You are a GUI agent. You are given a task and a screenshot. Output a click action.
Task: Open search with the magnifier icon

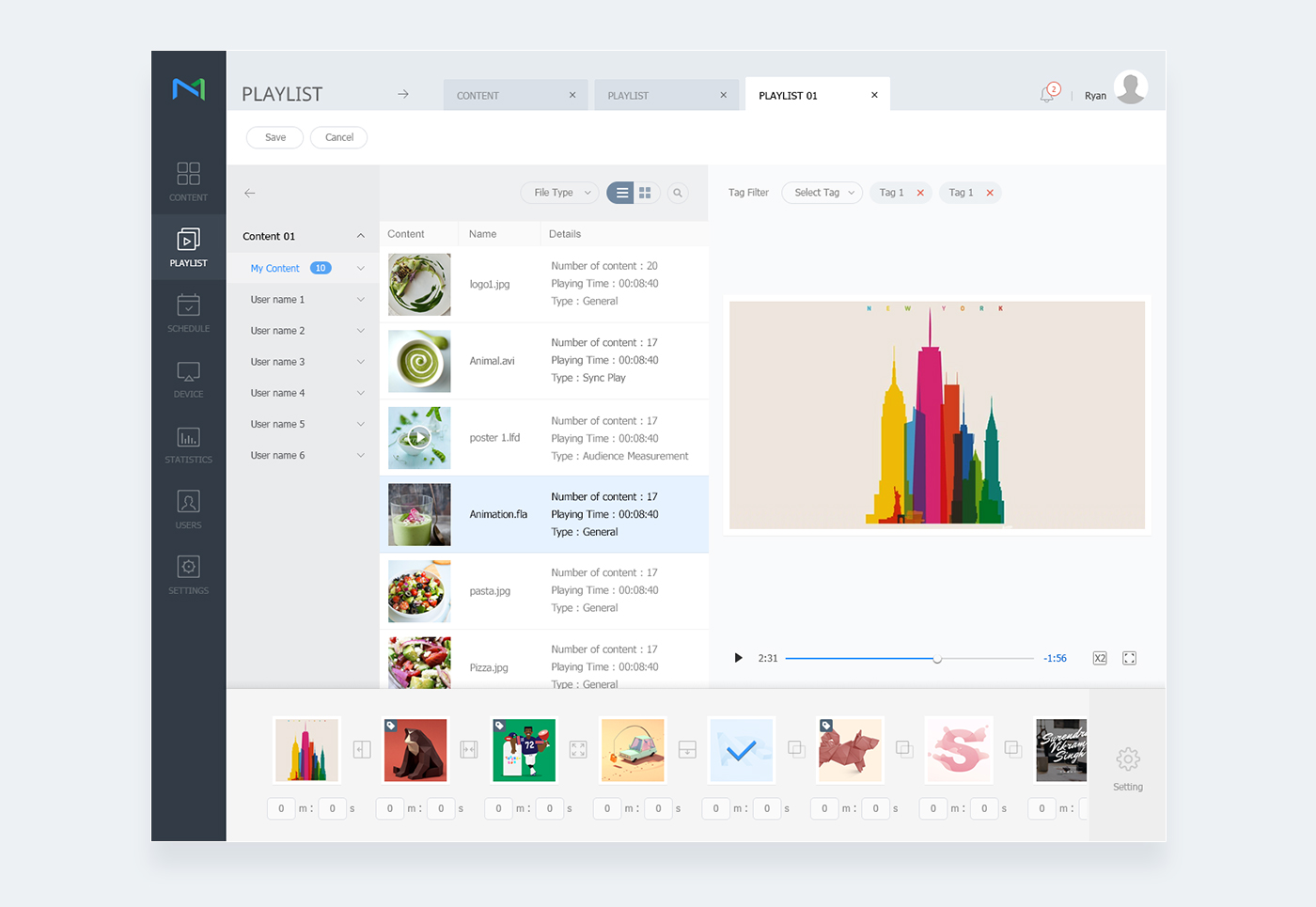coord(677,193)
